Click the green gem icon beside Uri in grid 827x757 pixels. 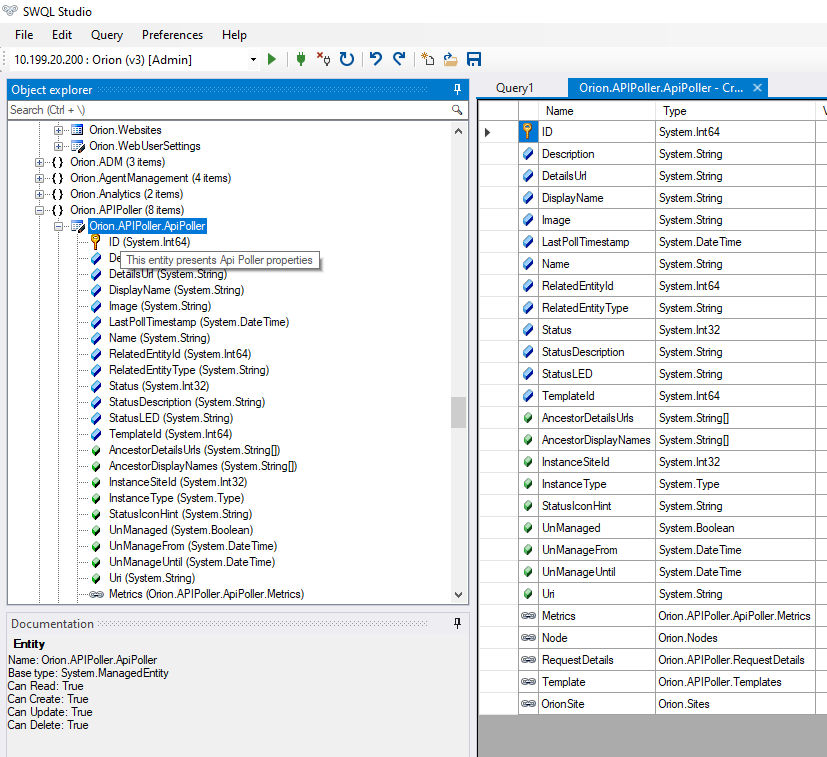tap(527, 594)
